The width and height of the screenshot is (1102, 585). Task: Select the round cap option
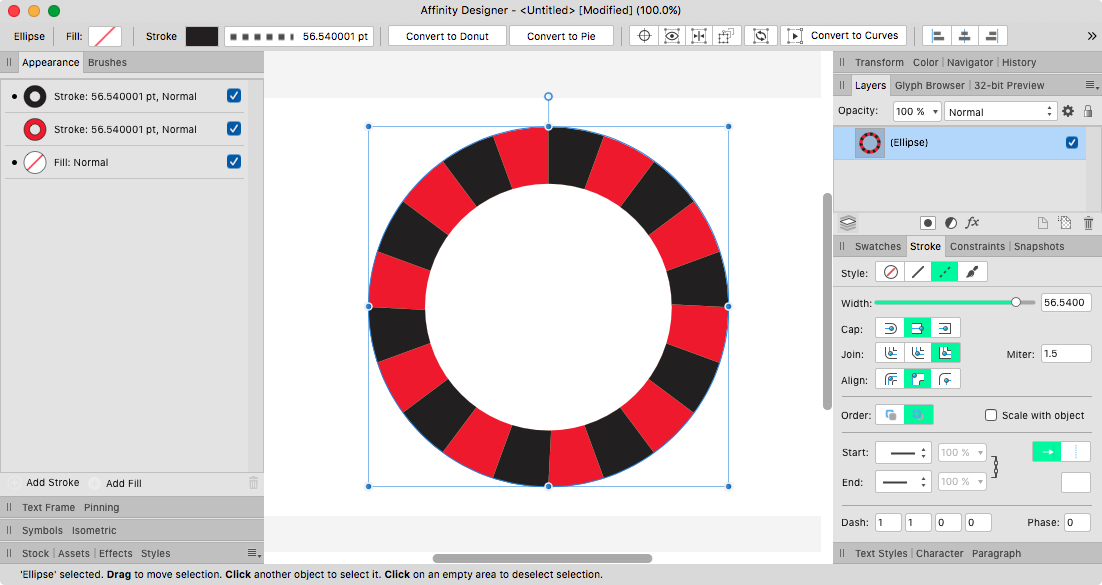(890, 327)
